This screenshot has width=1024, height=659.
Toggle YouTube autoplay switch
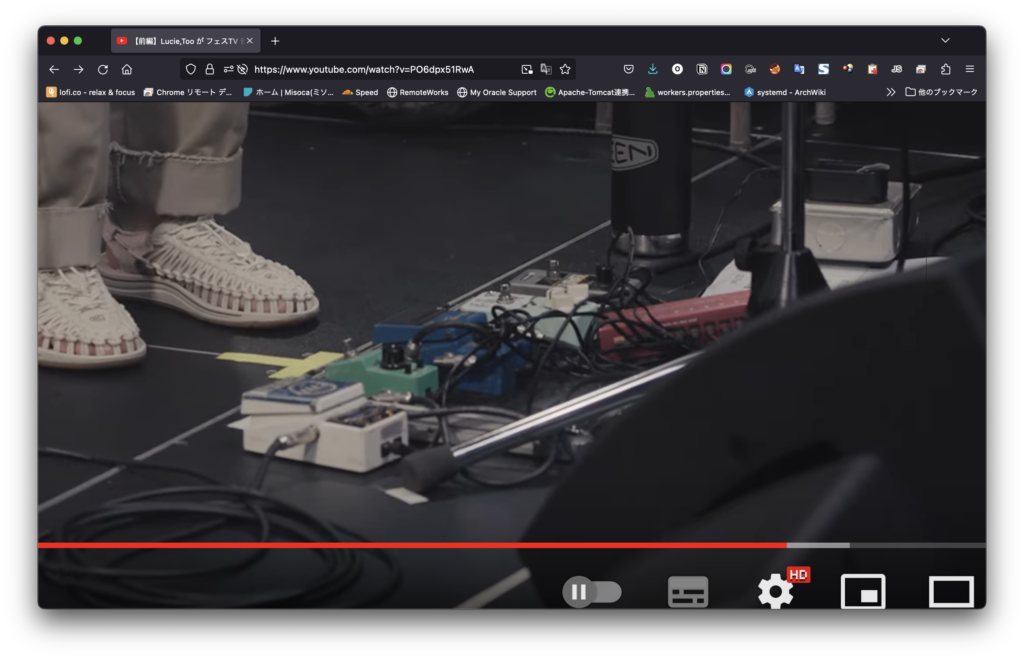pyautogui.click(x=591, y=592)
